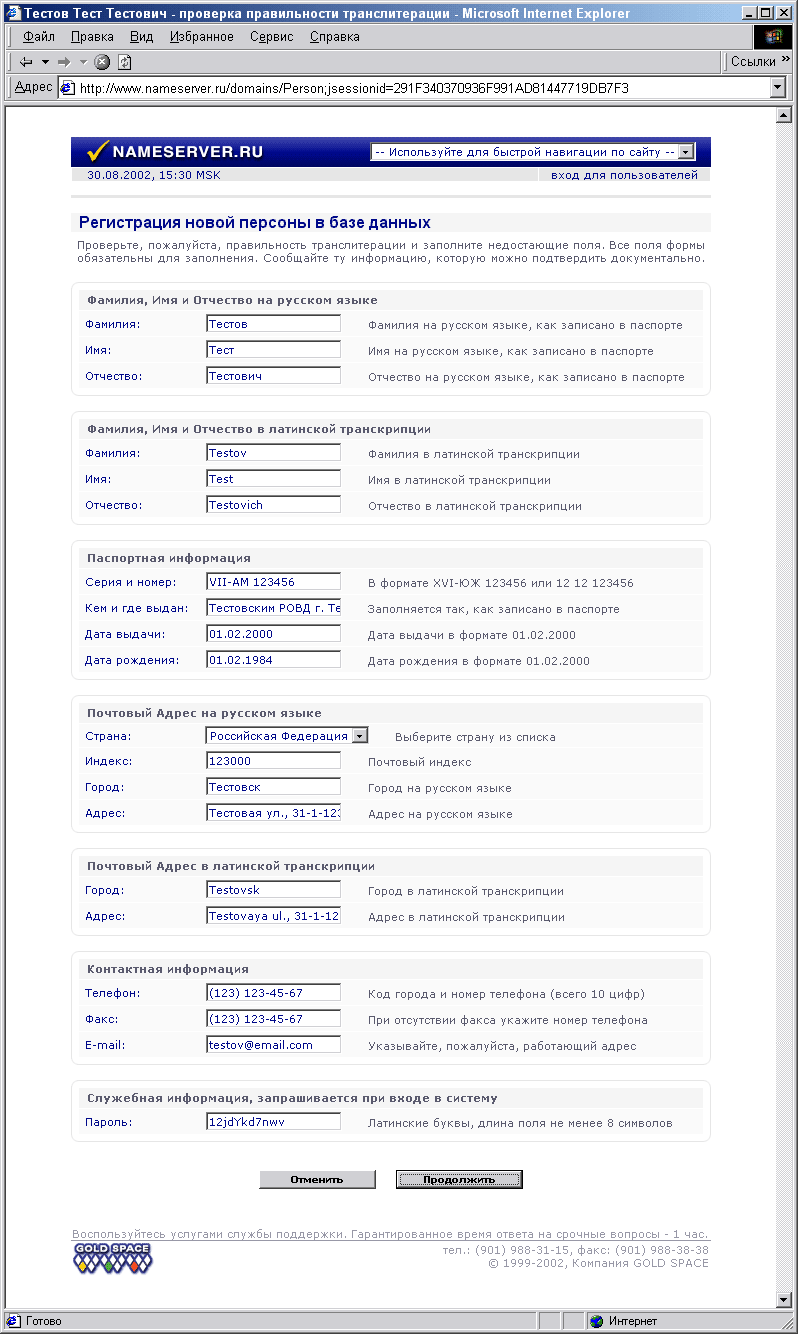Open the address bar URL dropdown
The image size is (798, 1334).
coord(778,88)
